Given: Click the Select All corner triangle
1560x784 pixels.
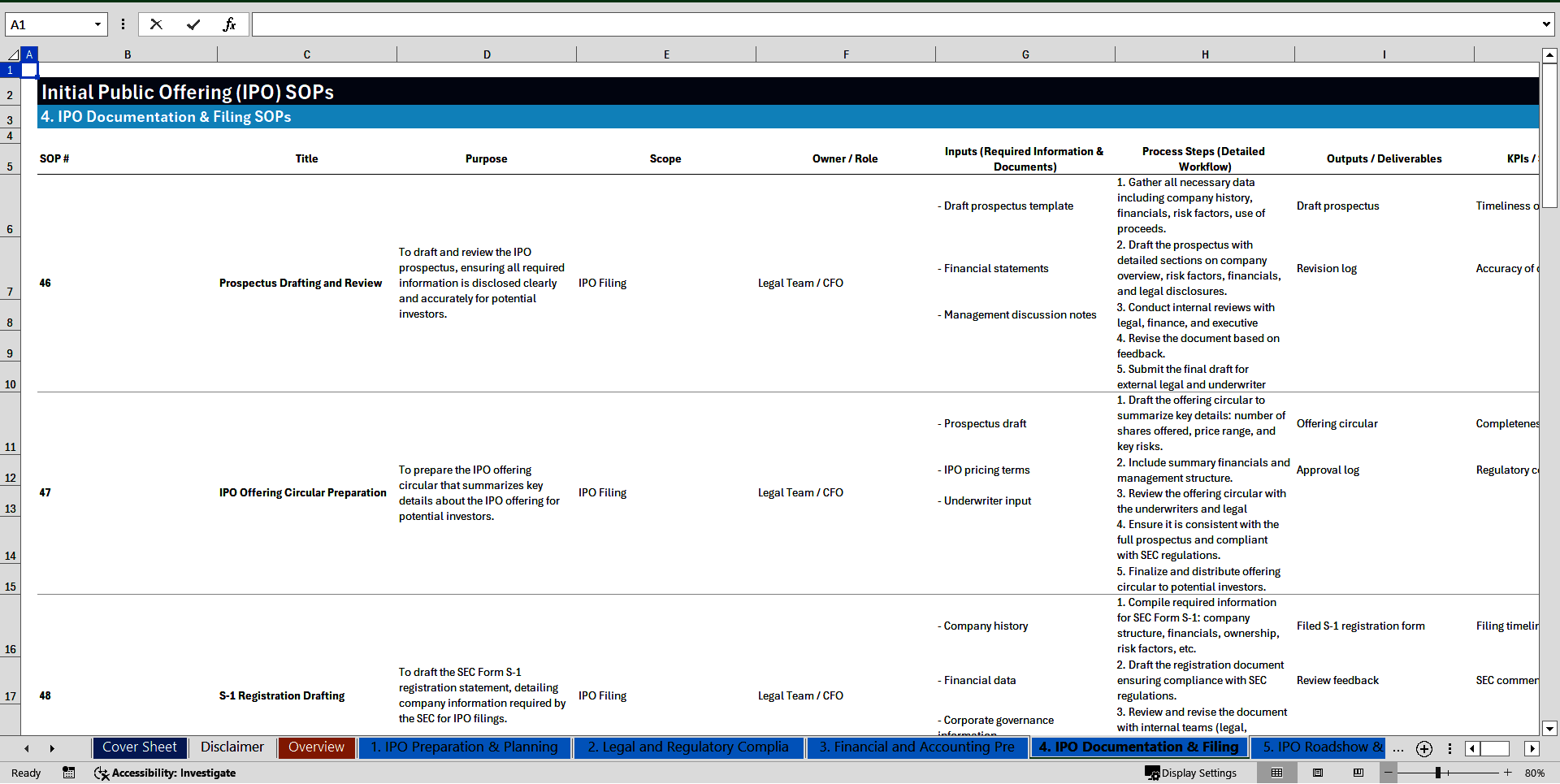Looking at the screenshot, I should (12, 54).
